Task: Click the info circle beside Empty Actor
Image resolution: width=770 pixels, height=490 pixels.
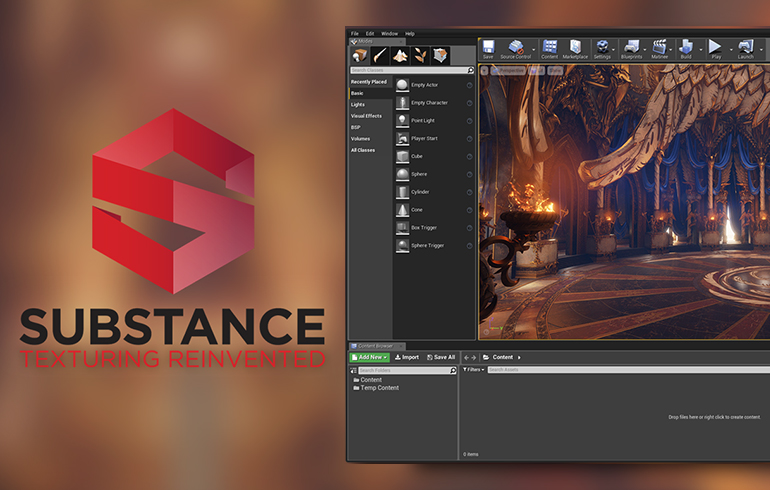Action: coord(469,85)
